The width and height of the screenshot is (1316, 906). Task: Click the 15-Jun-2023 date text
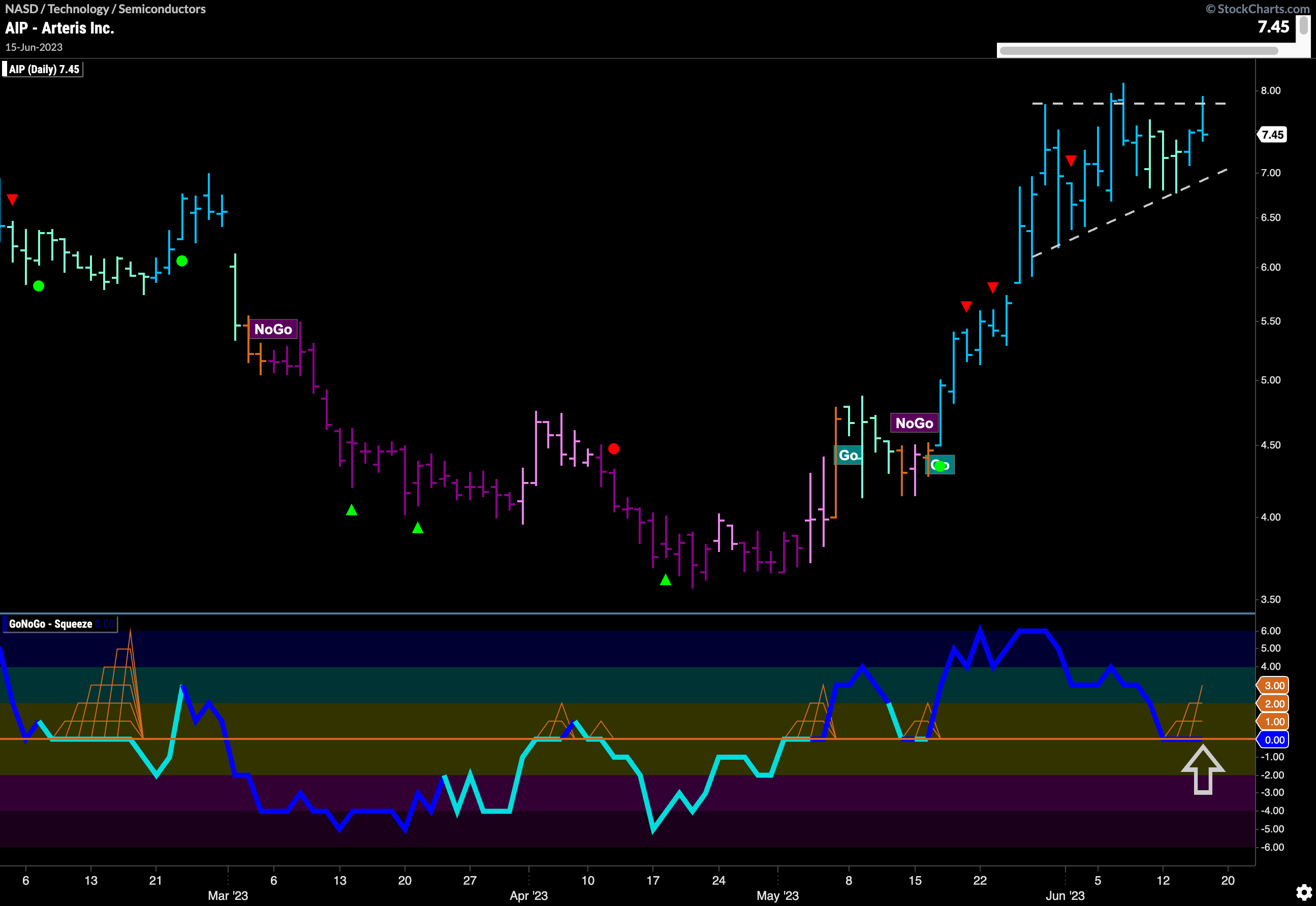(34, 47)
